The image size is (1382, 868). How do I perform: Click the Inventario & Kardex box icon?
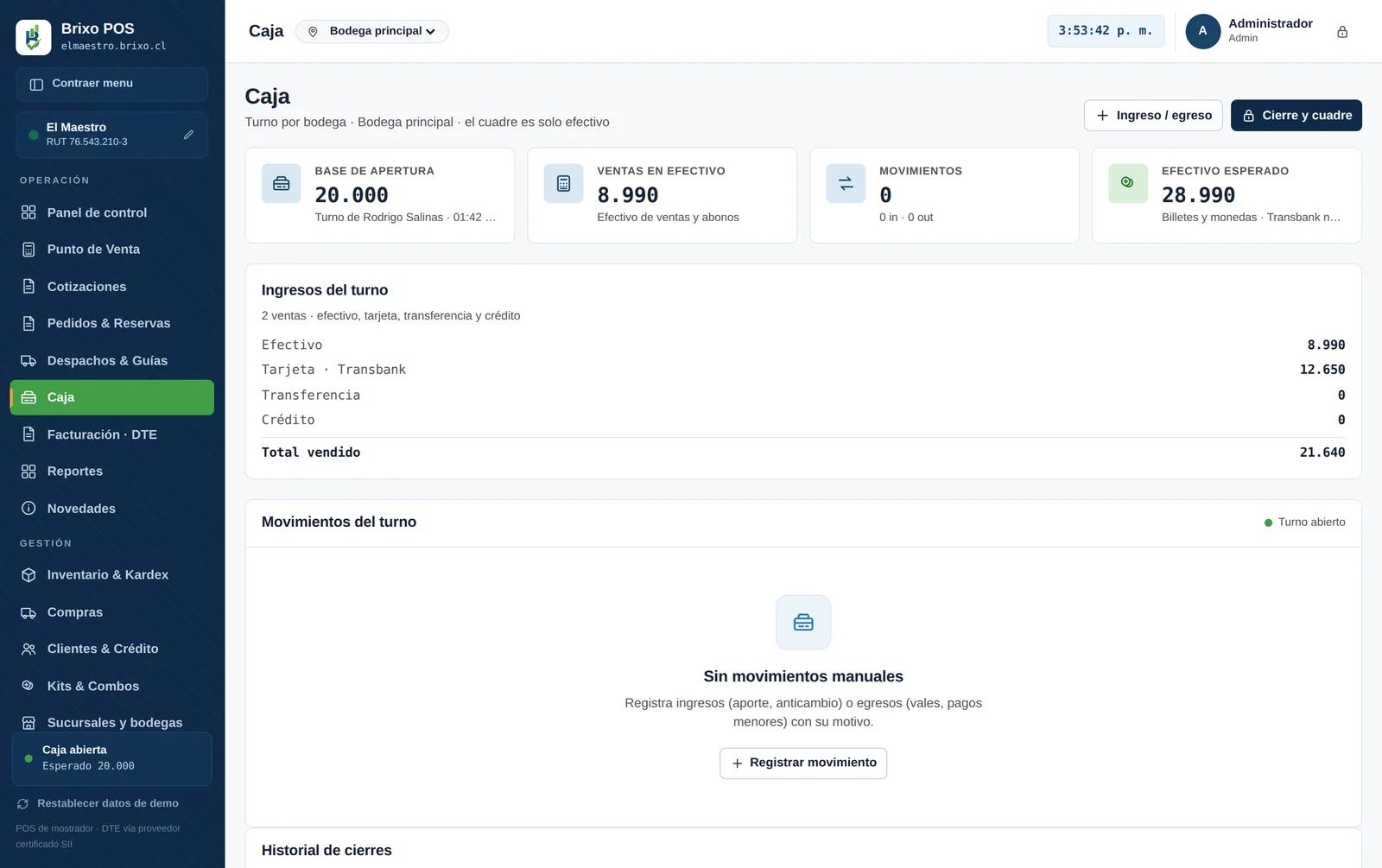click(x=29, y=575)
